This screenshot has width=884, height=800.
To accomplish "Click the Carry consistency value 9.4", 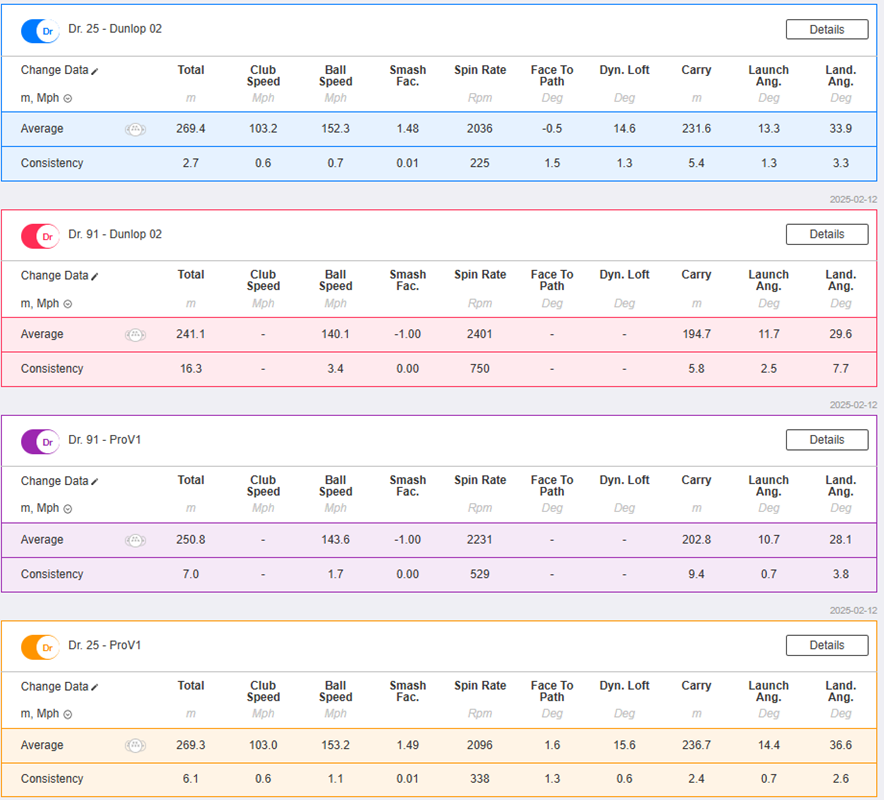I will (696, 574).
